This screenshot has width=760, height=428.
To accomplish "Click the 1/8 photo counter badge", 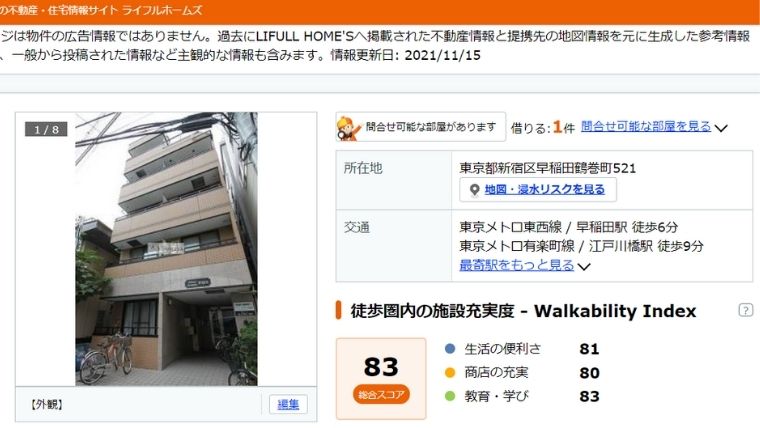I will click(x=46, y=129).
